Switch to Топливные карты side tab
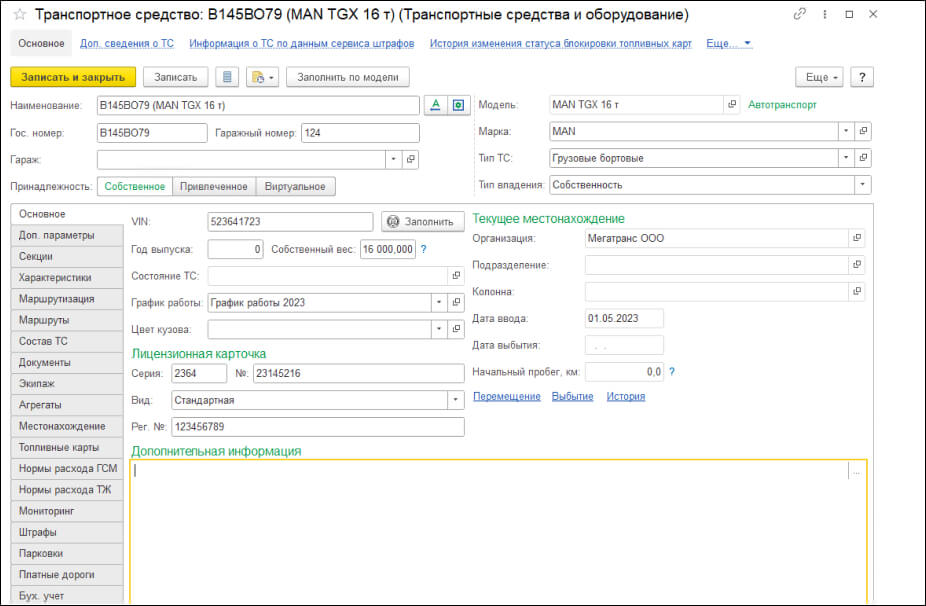 (x=67, y=447)
